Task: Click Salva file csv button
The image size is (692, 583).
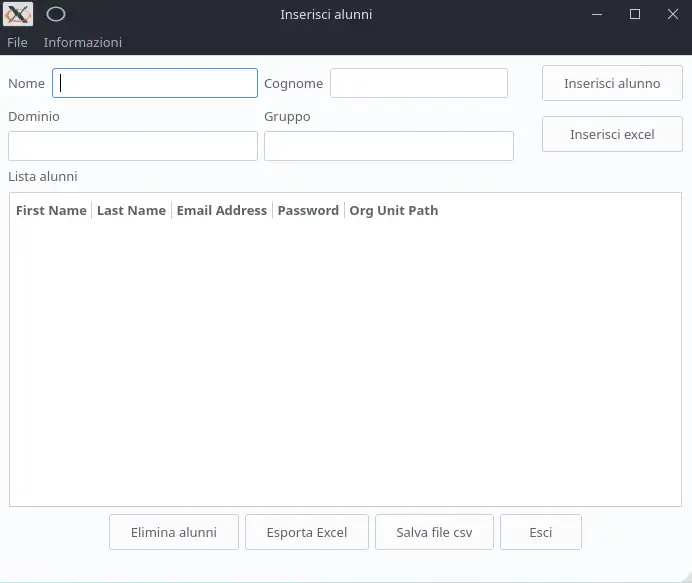Action: click(x=434, y=532)
